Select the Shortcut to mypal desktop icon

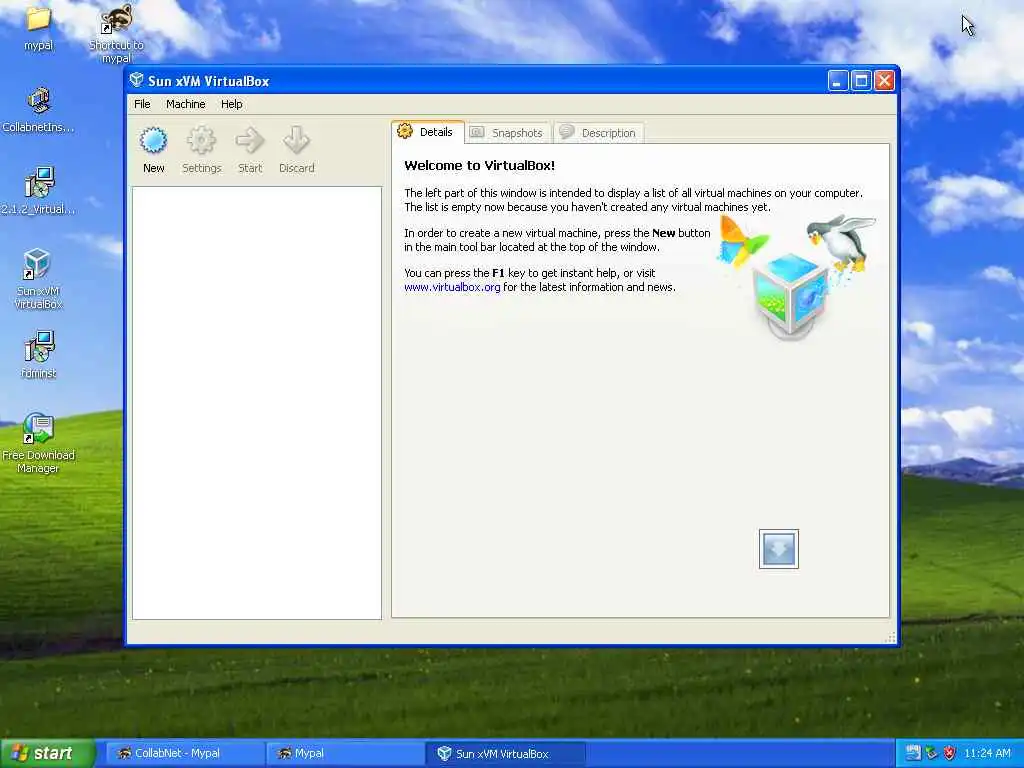pos(116,33)
